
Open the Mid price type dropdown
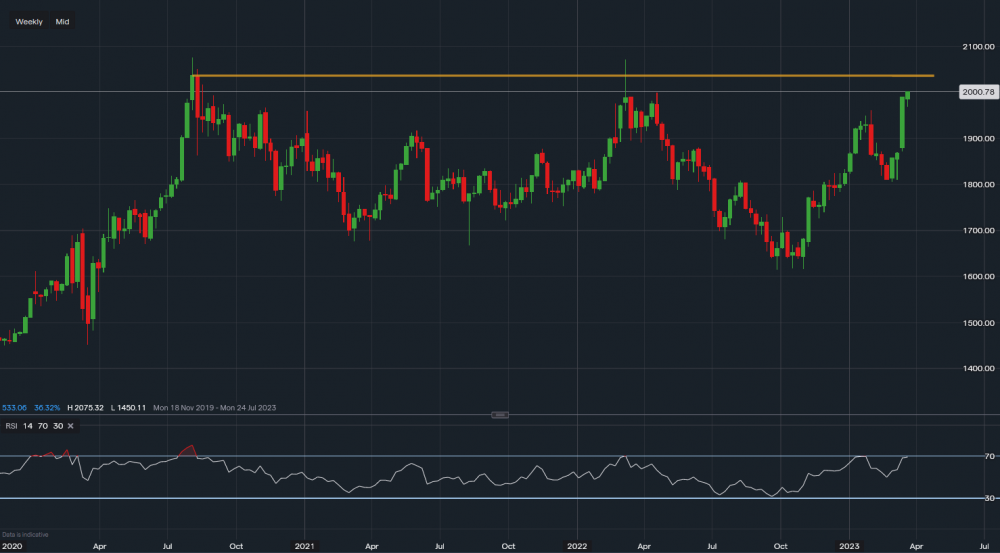[x=62, y=21]
